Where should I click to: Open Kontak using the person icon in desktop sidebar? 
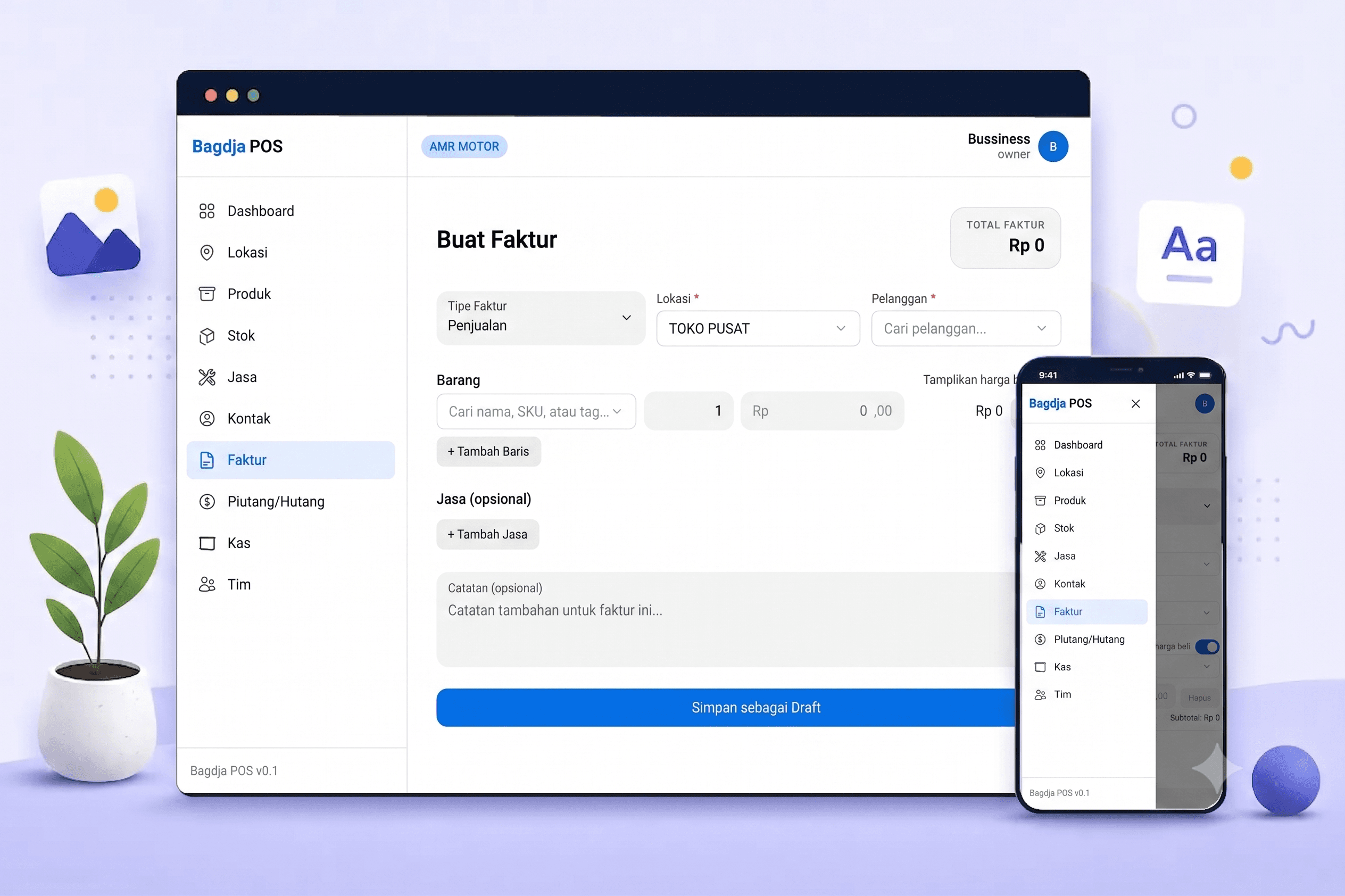206,419
